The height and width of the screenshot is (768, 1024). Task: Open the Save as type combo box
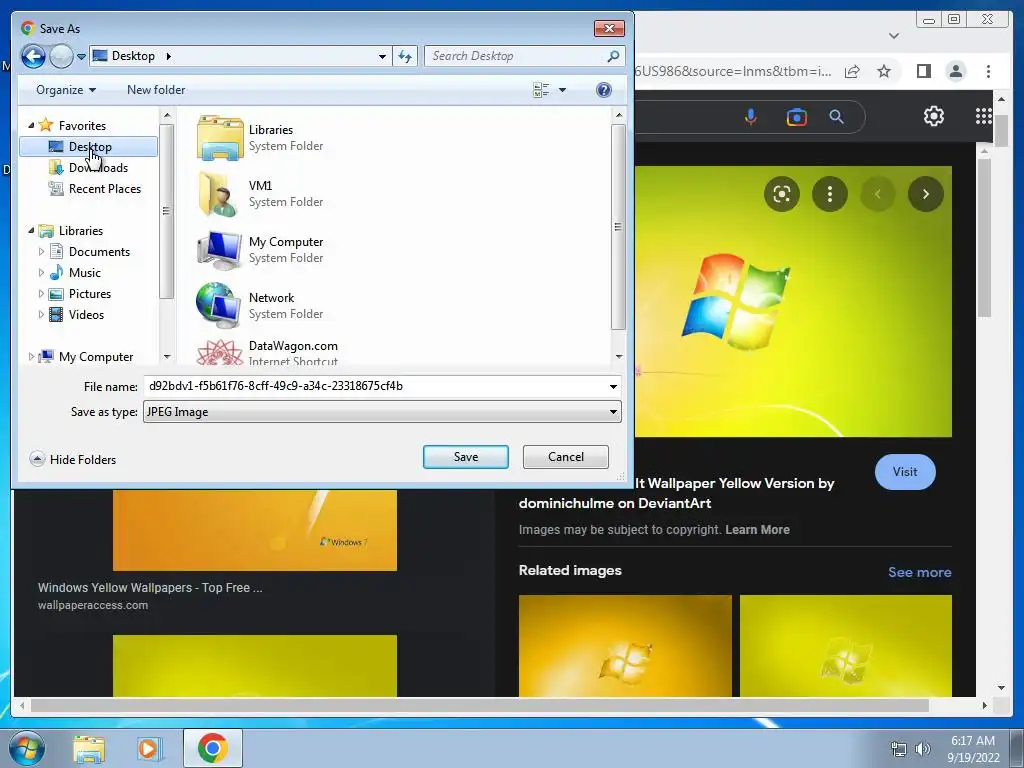point(382,412)
